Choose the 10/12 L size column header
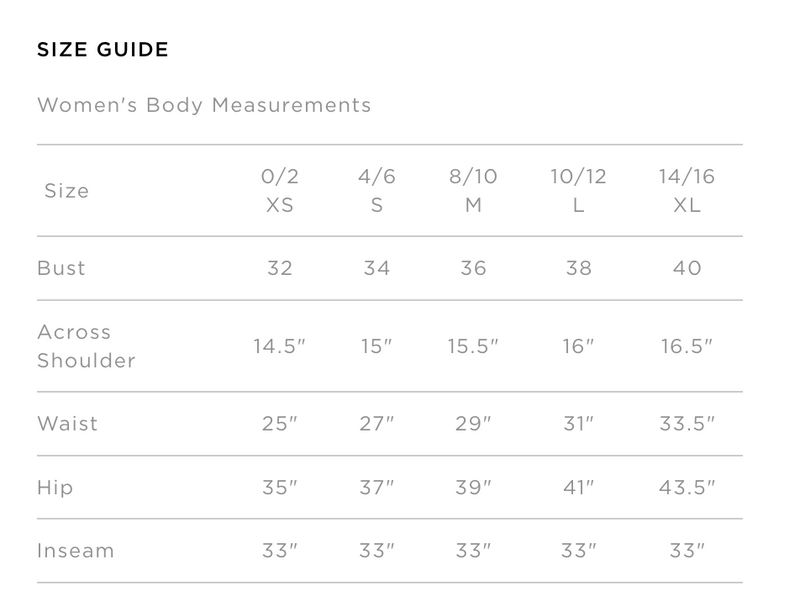The height and width of the screenshot is (612, 800). click(578, 191)
